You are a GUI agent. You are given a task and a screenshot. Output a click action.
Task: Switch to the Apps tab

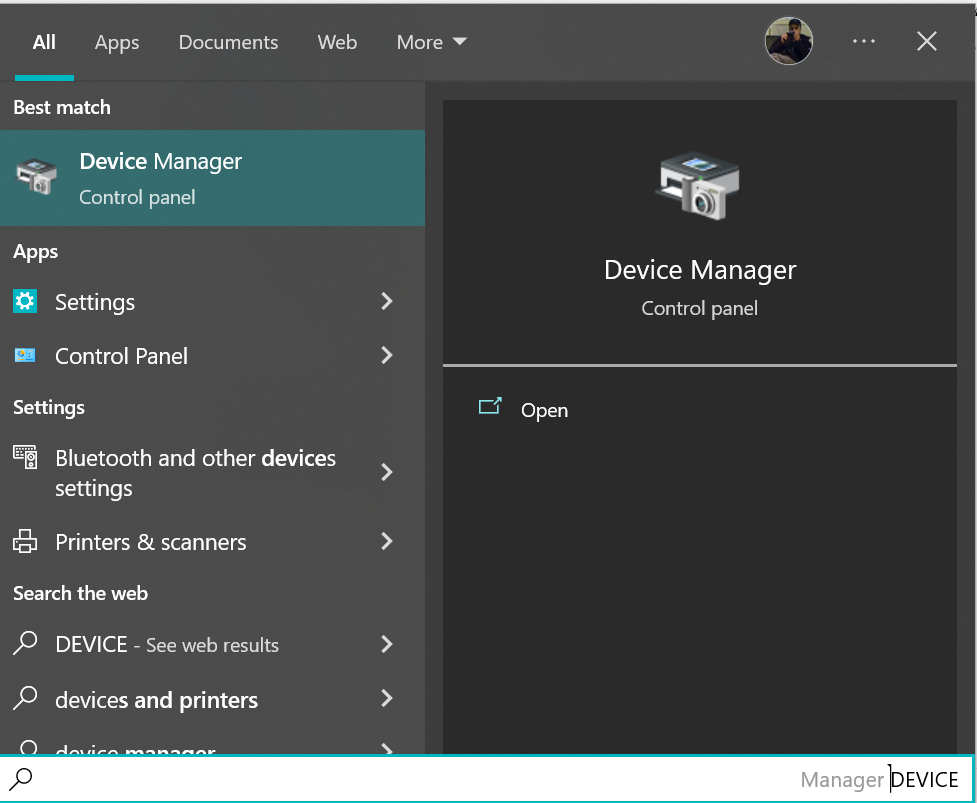tap(117, 42)
